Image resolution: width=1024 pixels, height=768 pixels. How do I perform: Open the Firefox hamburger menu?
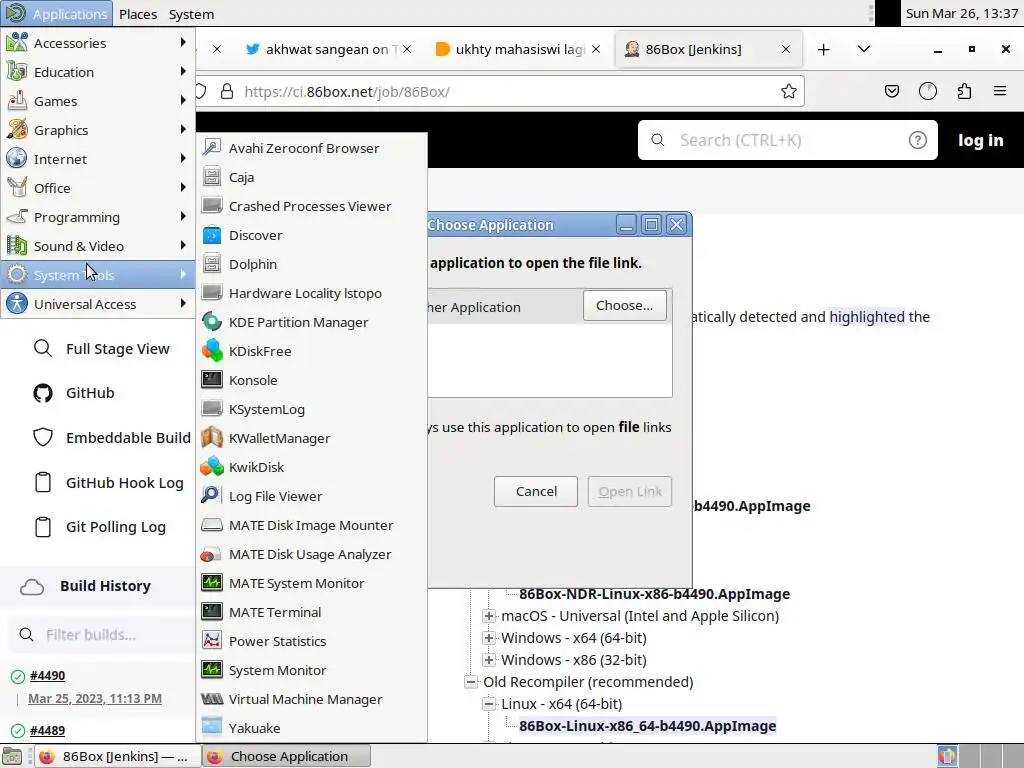pyautogui.click(x=1000, y=91)
